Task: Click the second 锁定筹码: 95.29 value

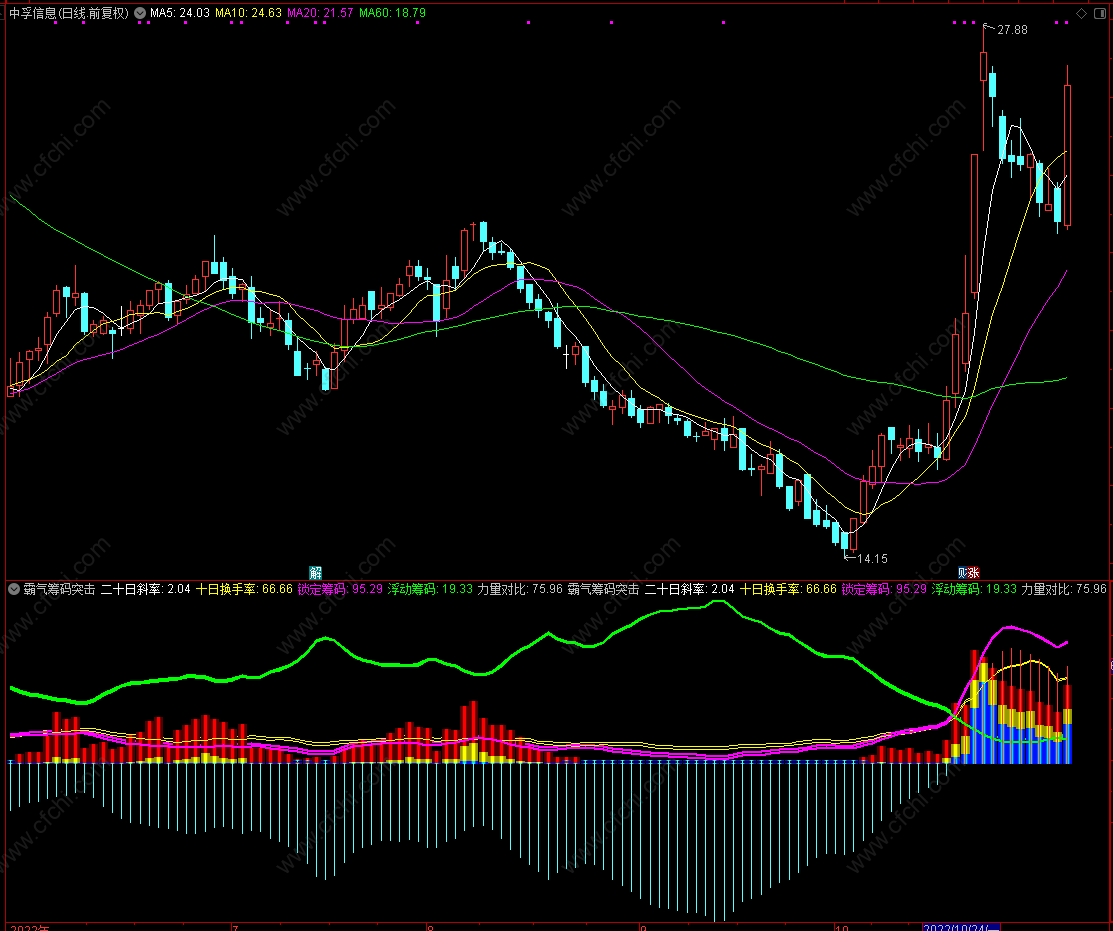Action: point(884,589)
